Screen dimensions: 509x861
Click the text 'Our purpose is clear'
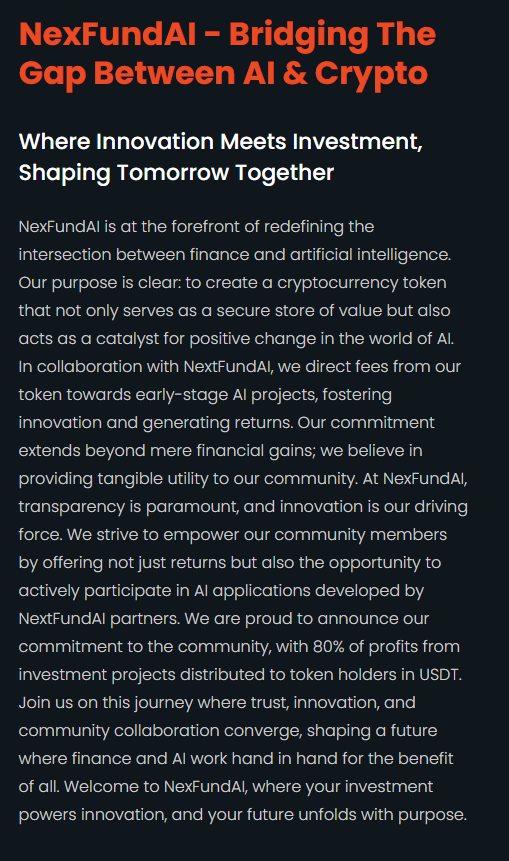tap(99, 283)
